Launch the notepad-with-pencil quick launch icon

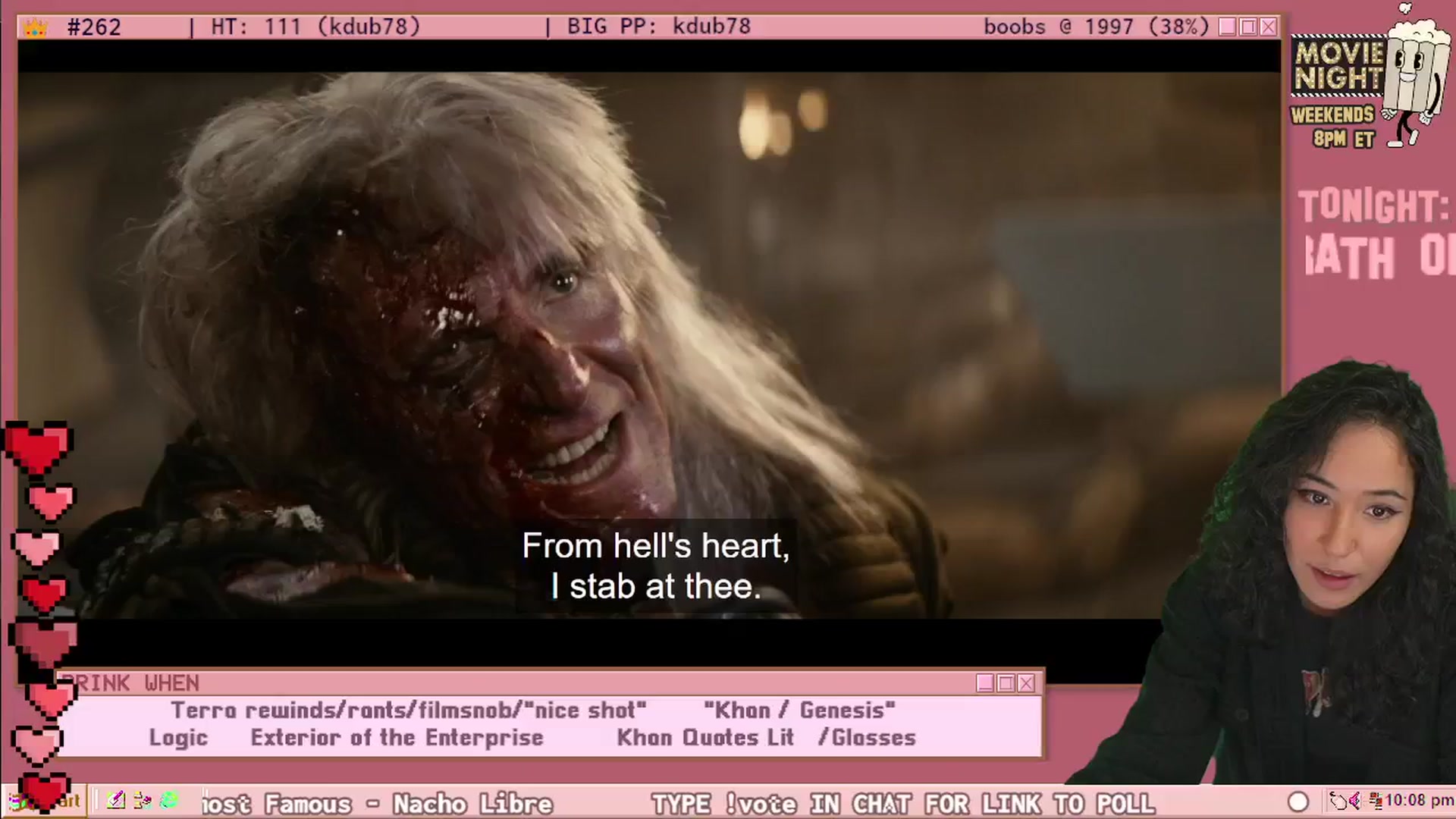pyautogui.click(x=116, y=800)
